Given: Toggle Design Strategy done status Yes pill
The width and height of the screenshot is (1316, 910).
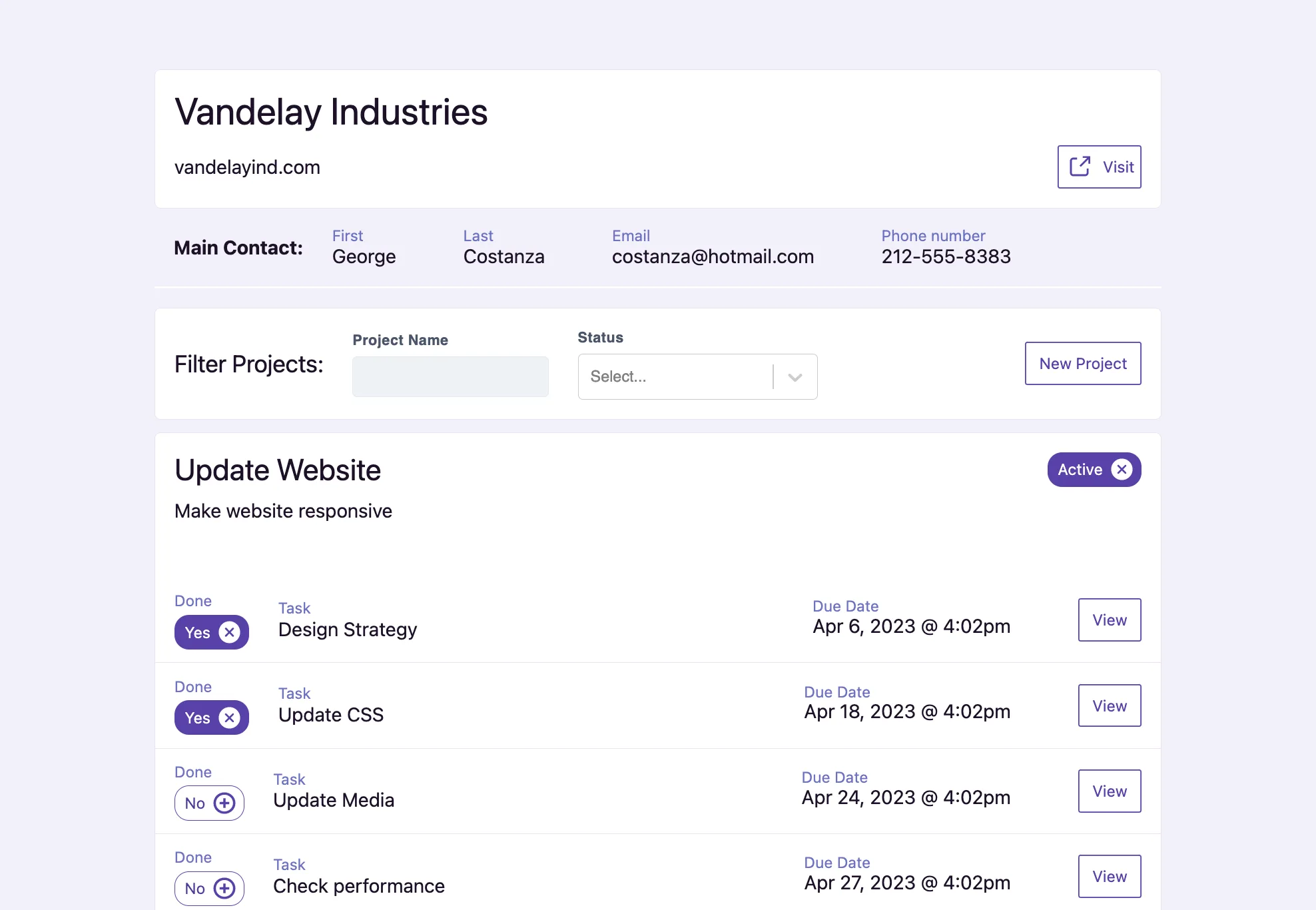Looking at the screenshot, I should pos(212,632).
